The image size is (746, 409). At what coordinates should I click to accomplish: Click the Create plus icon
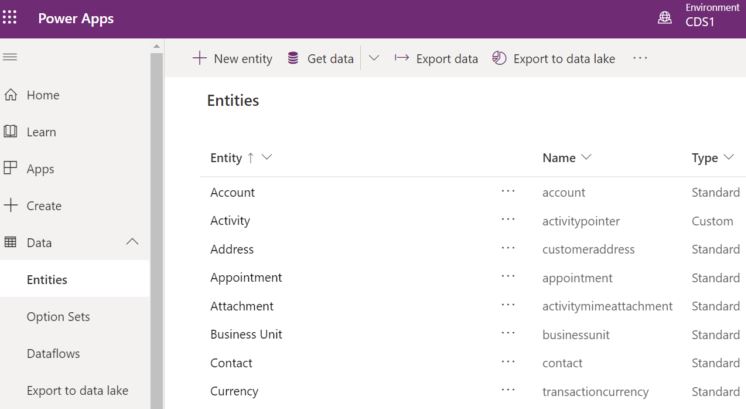pyautogui.click(x=10, y=205)
